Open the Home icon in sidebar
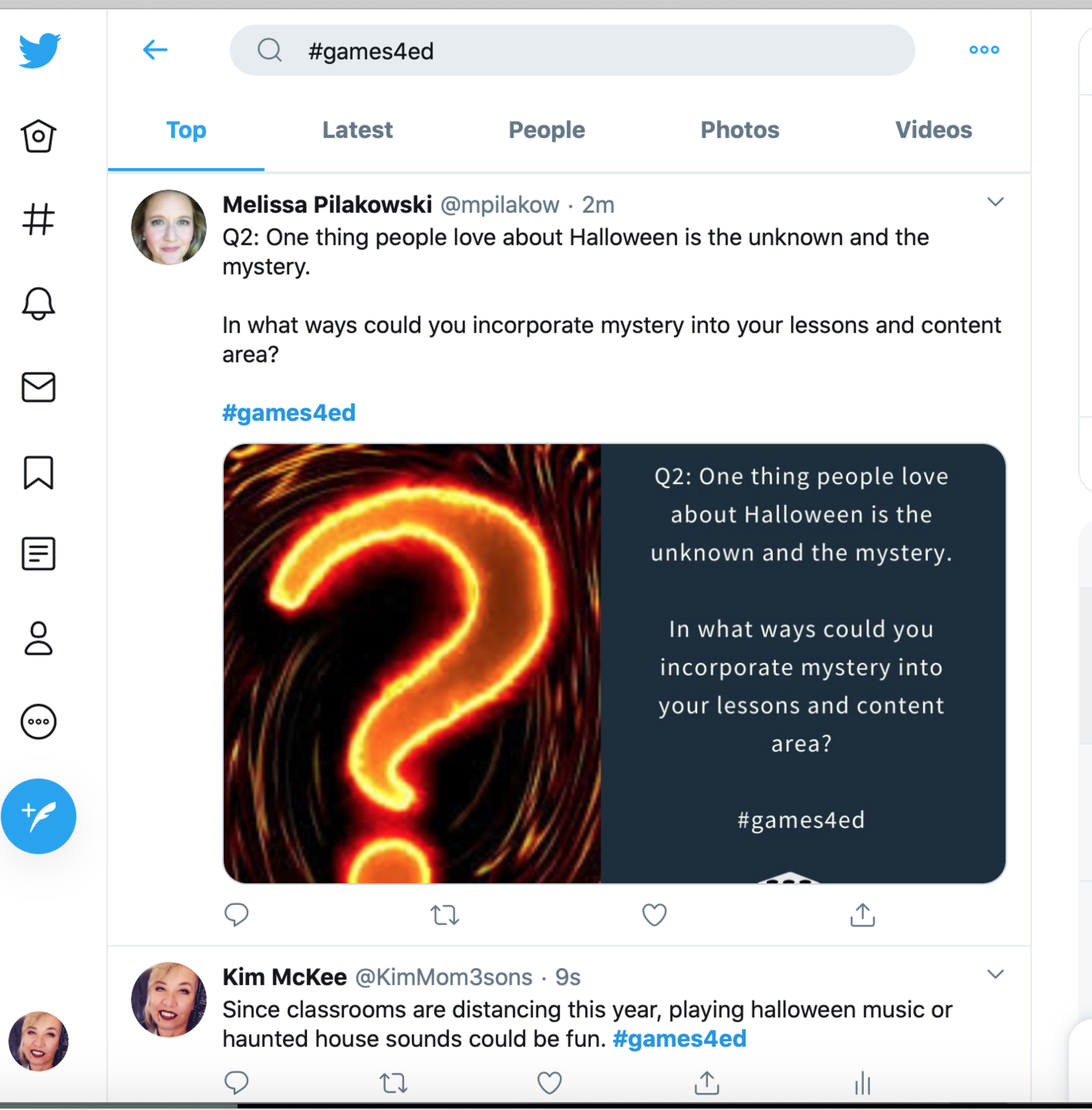 click(38, 137)
